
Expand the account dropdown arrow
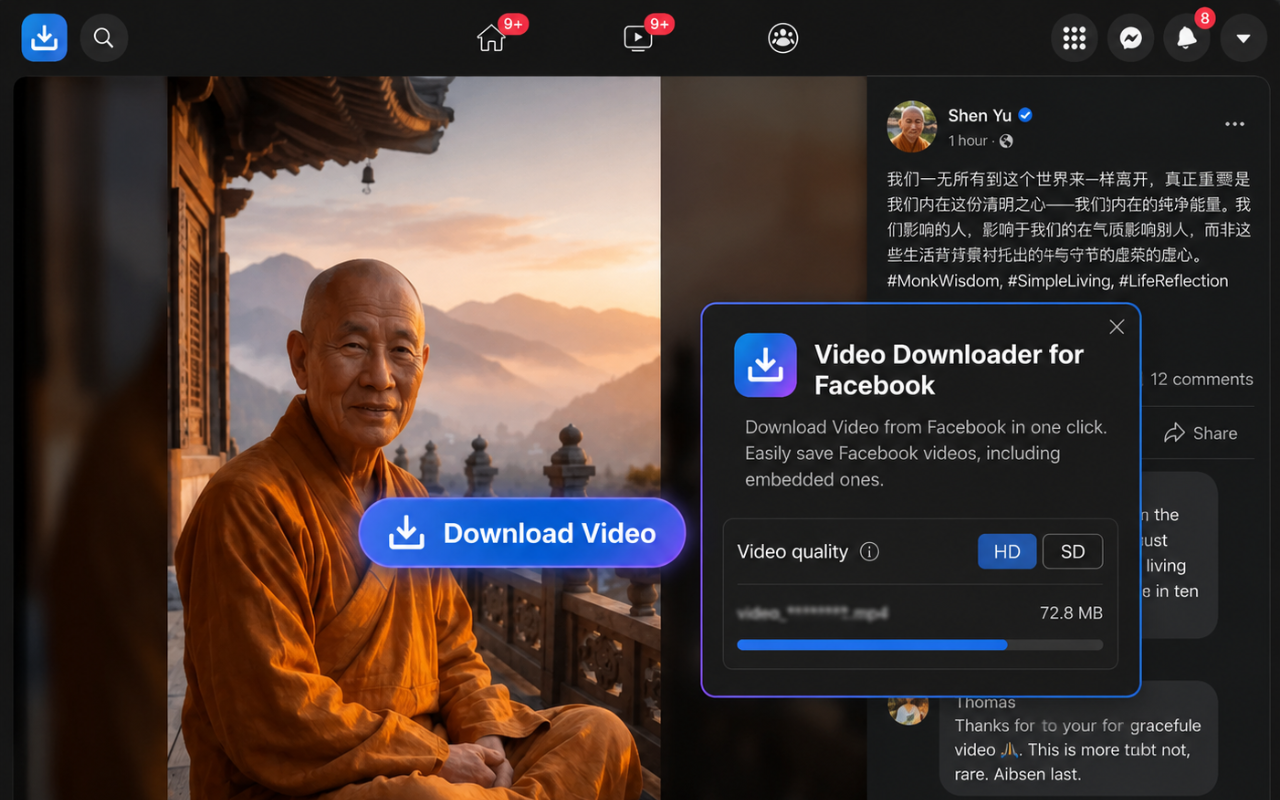(x=1243, y=38)
